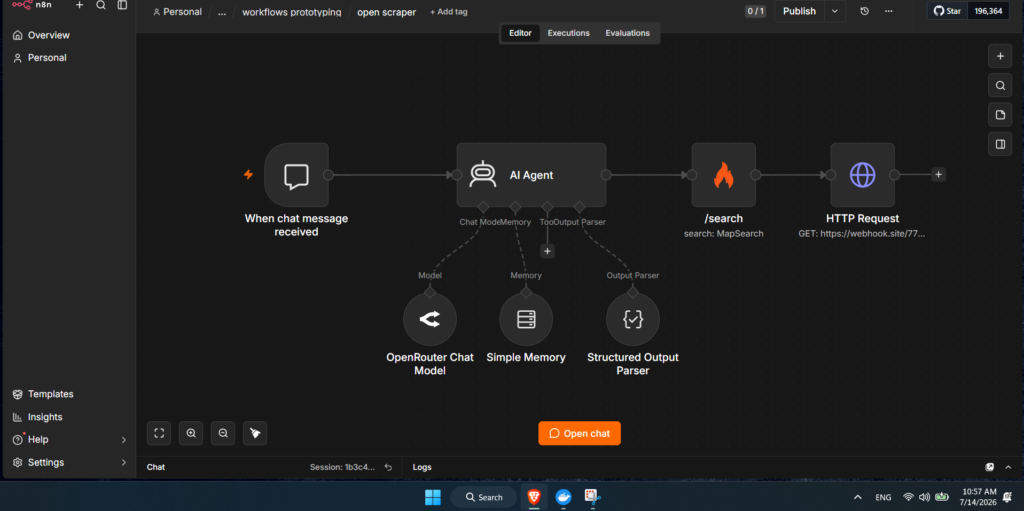Zoom in on the canvas
1024x511 pixels.
coord(191,433)
